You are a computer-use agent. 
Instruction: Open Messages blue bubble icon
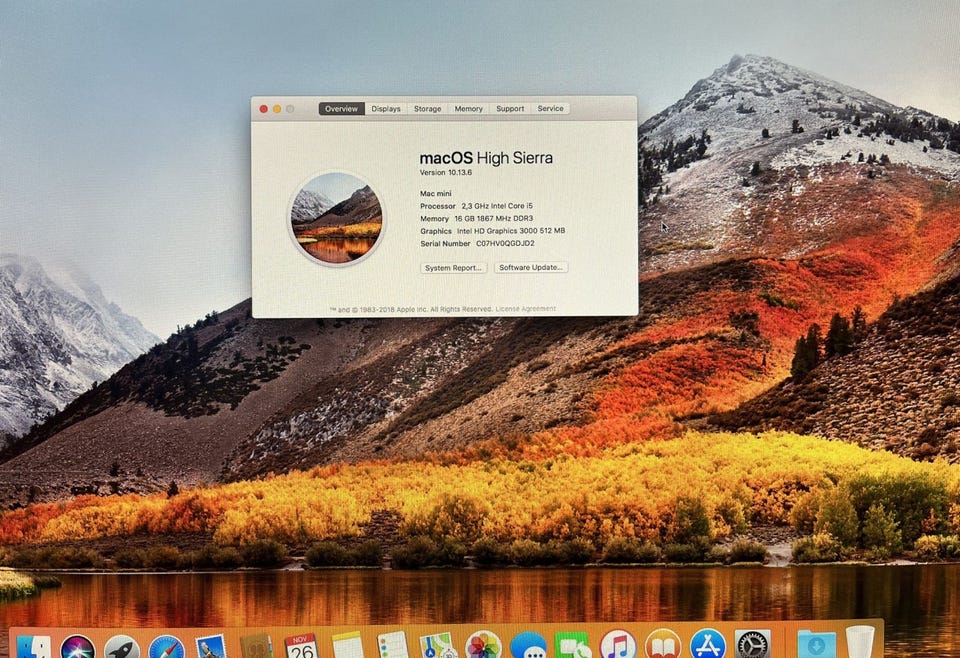528,646
